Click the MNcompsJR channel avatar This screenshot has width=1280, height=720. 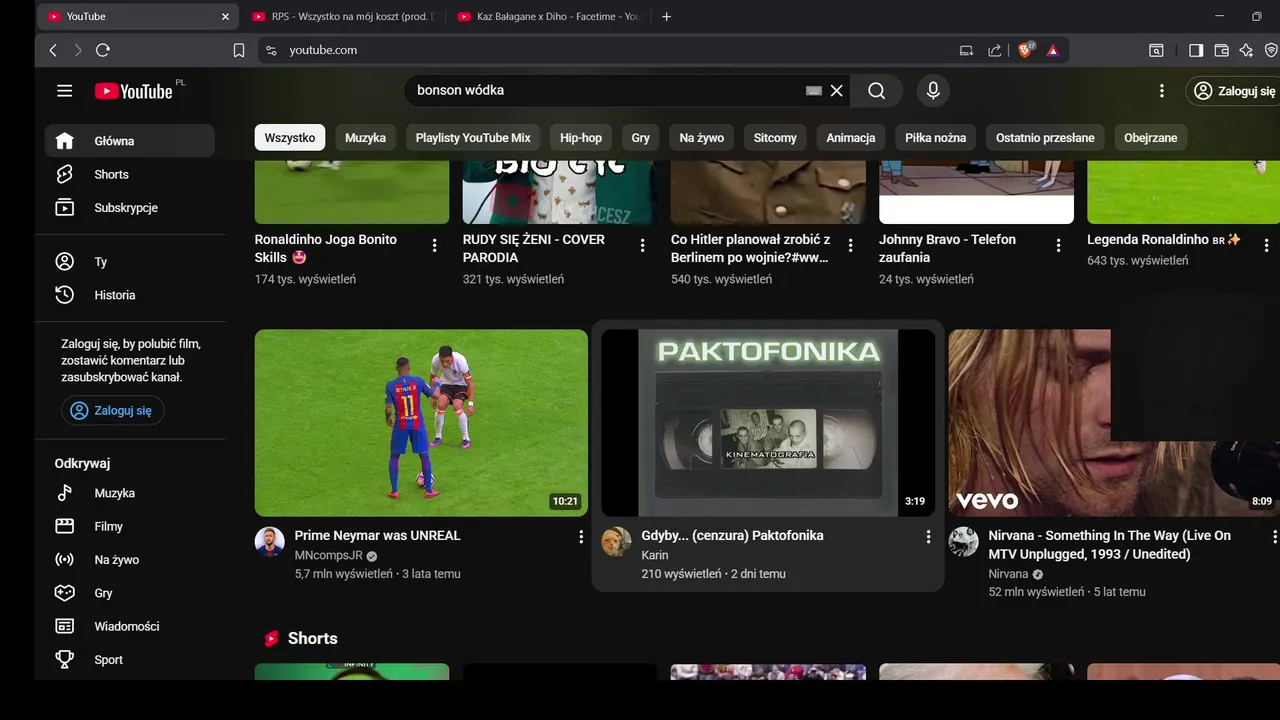(x=270, y=542)
